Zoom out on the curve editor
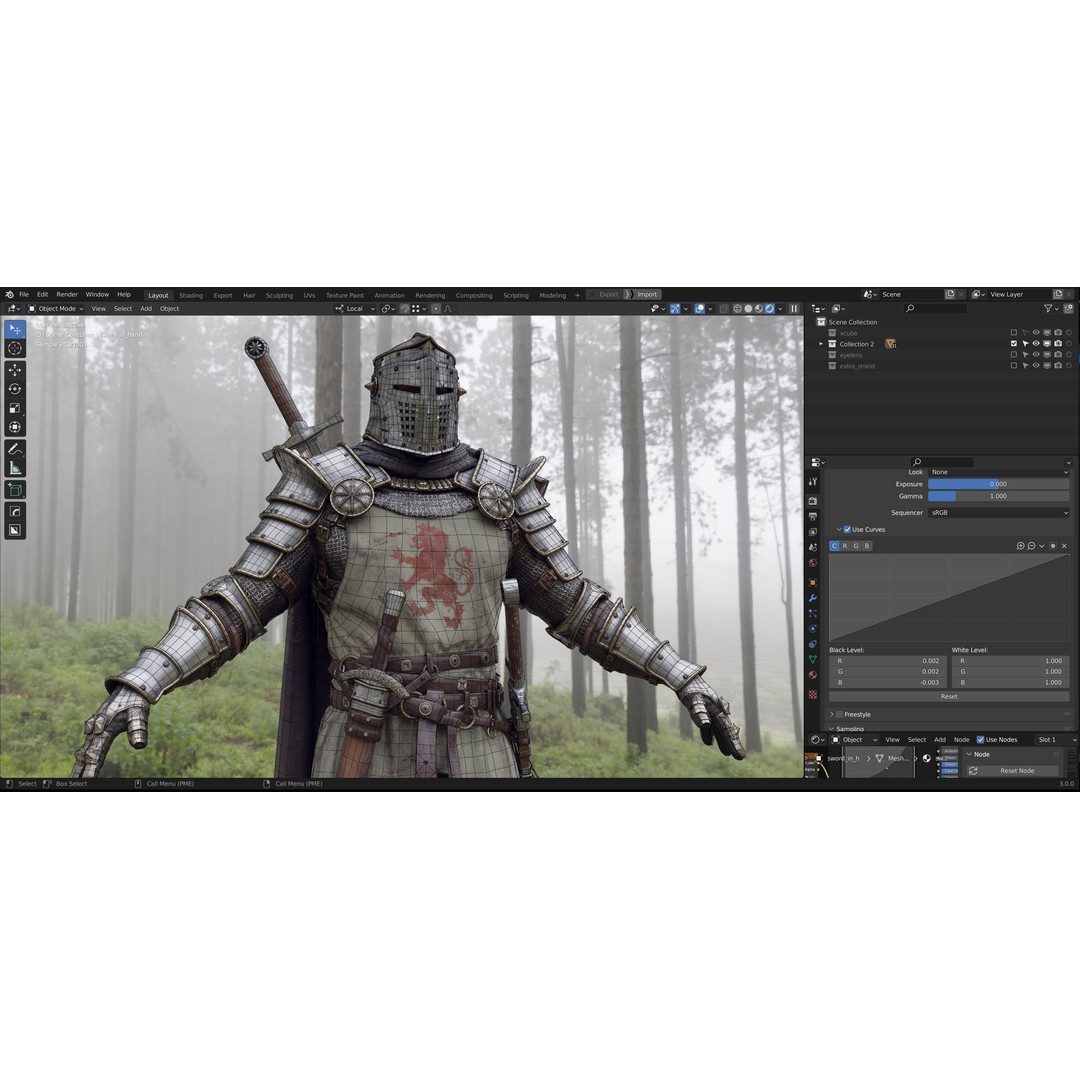 (x=1031, y=546)
